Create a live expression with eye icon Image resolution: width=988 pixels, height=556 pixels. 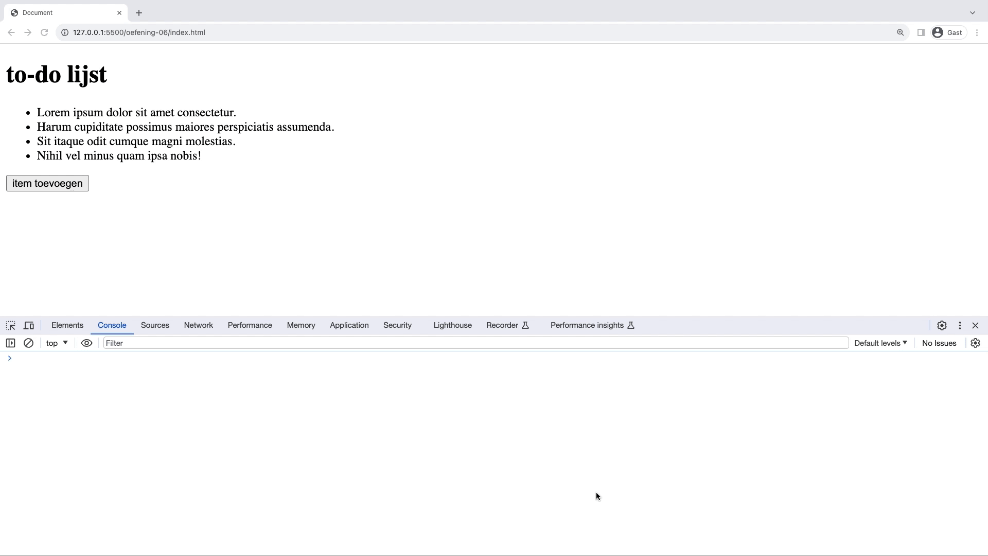[87, 343]
